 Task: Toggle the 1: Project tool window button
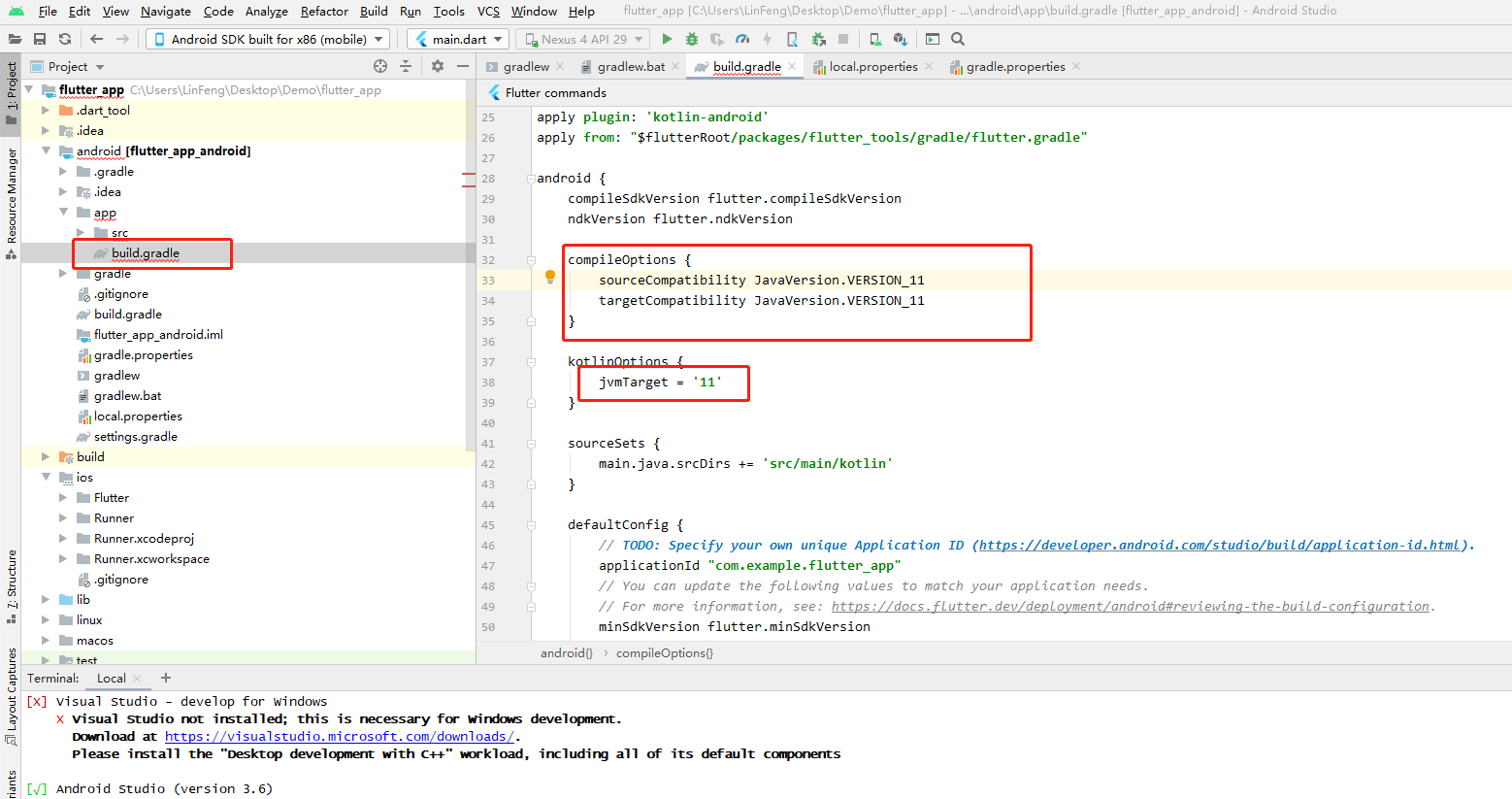11,93
